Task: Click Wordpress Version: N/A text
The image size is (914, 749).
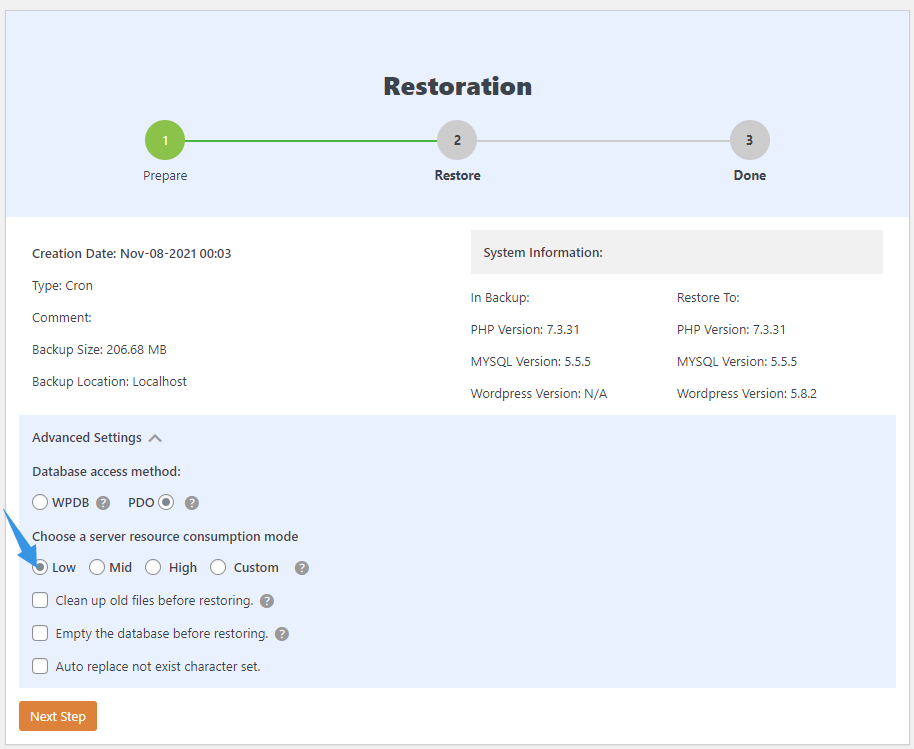Action: click(539, 394)
